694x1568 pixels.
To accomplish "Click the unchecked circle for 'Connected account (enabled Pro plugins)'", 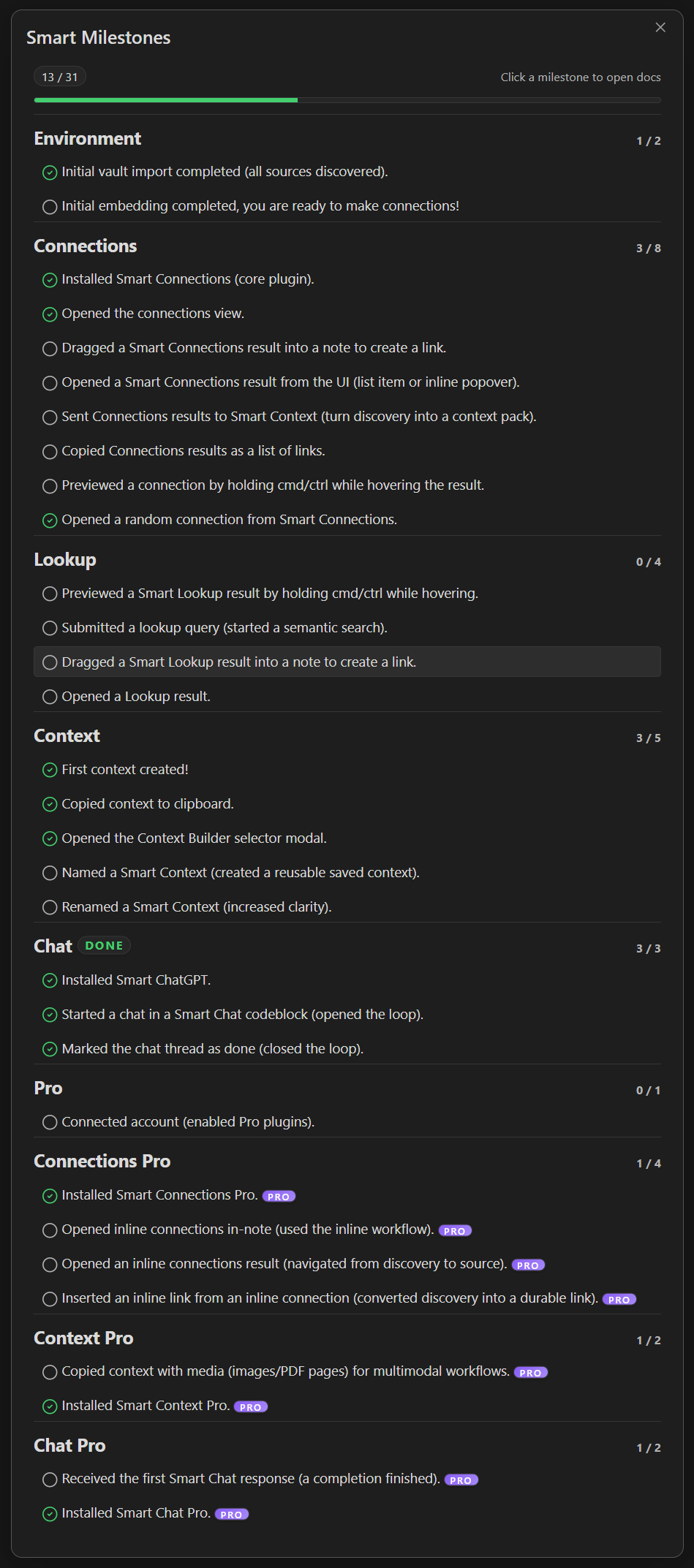I will (50, 1122).
